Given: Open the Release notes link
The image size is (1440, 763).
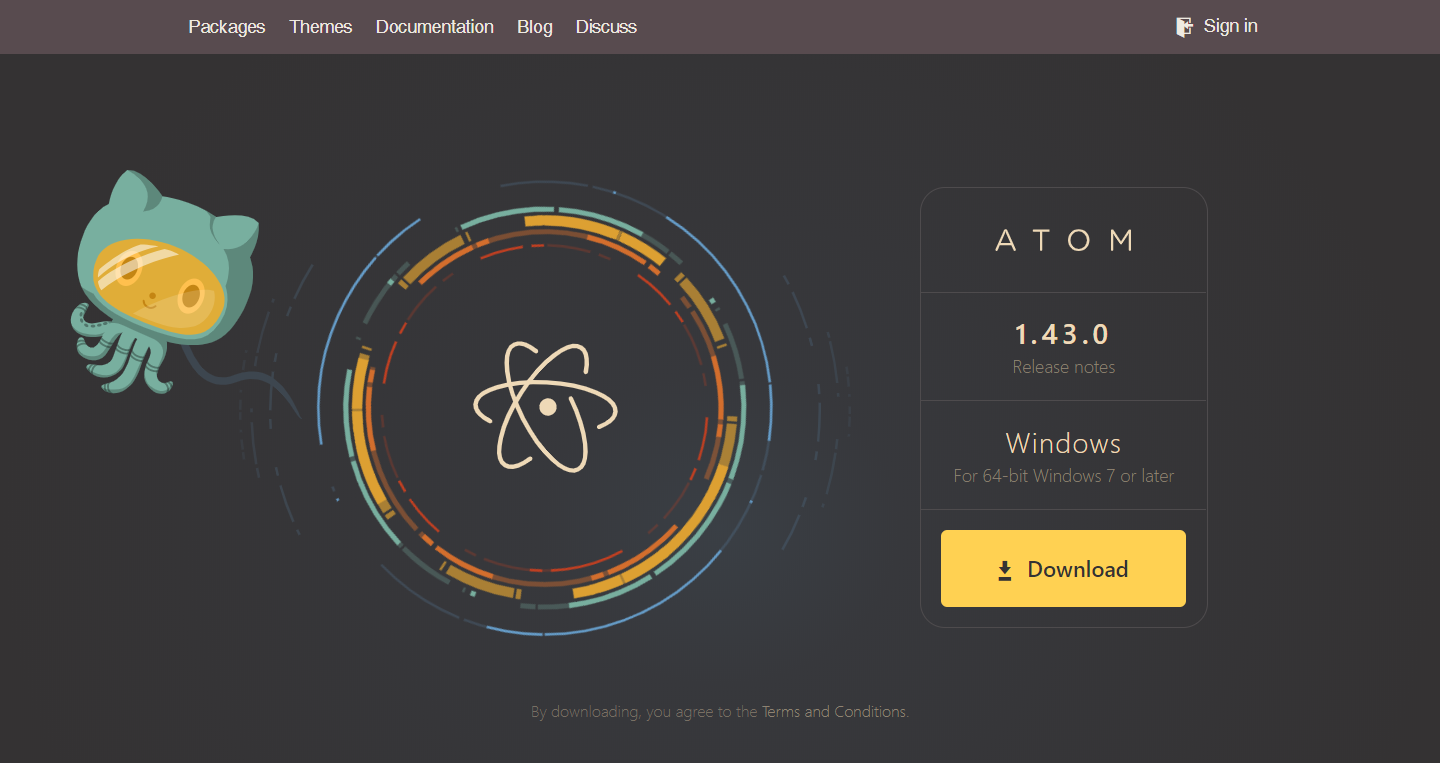Looking at the screenshot, I should tap(1063, 367).
